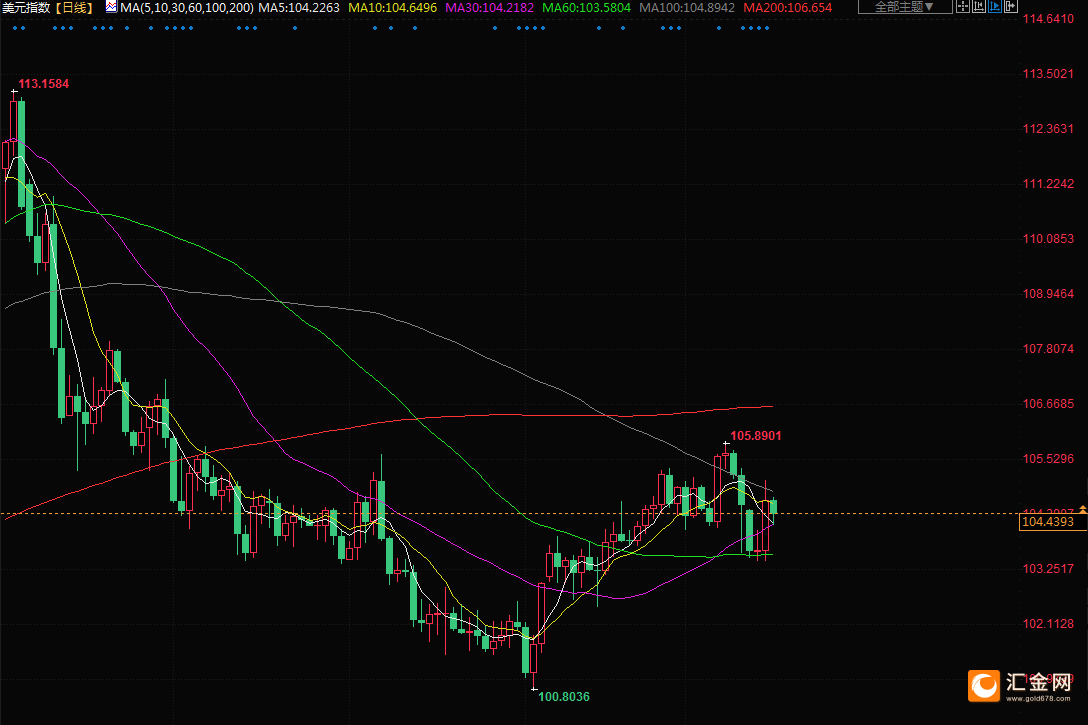Open the MA indicator chart icon

pos(111,7)
